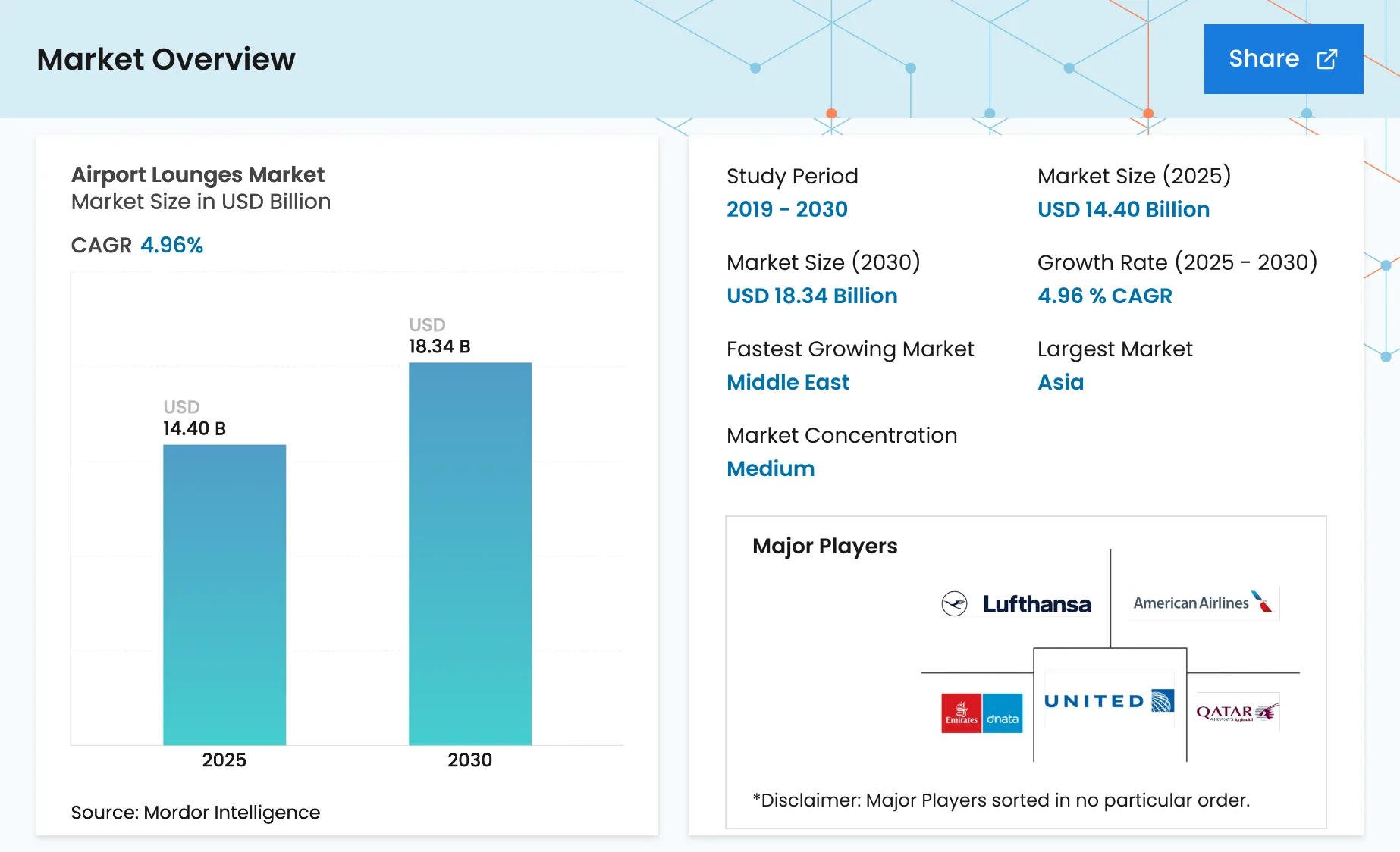Click Asia under Largest Market
Screen dimensions: 1400x852
[x=1060, y=383]
